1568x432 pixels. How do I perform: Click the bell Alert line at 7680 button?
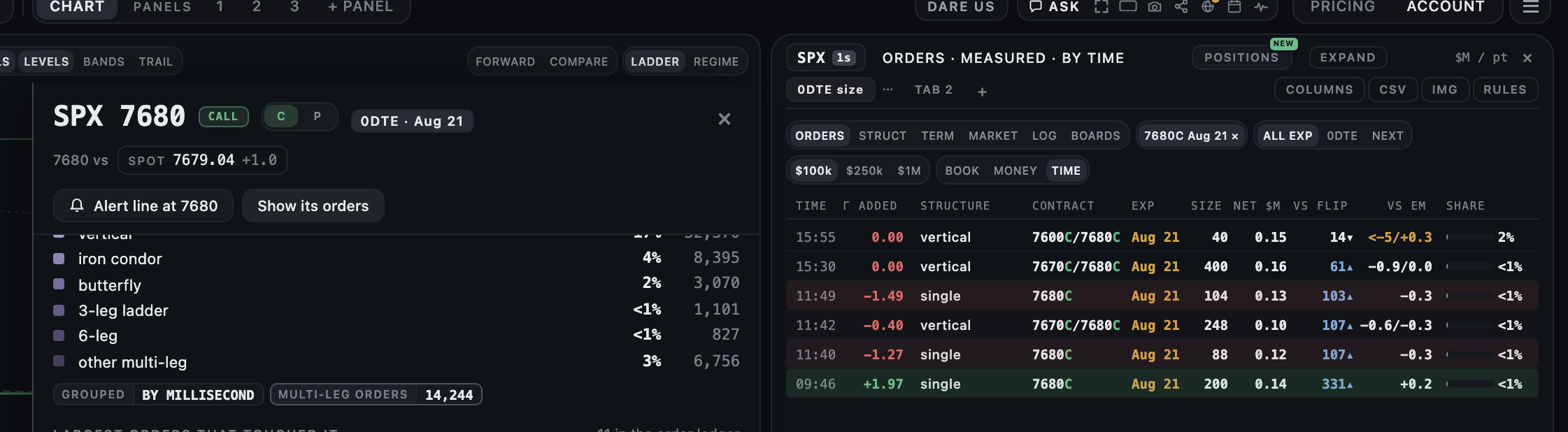click(x=143, y=206)
